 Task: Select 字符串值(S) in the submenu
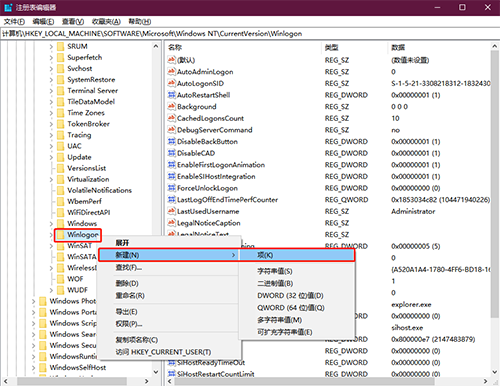pos(298,271)
